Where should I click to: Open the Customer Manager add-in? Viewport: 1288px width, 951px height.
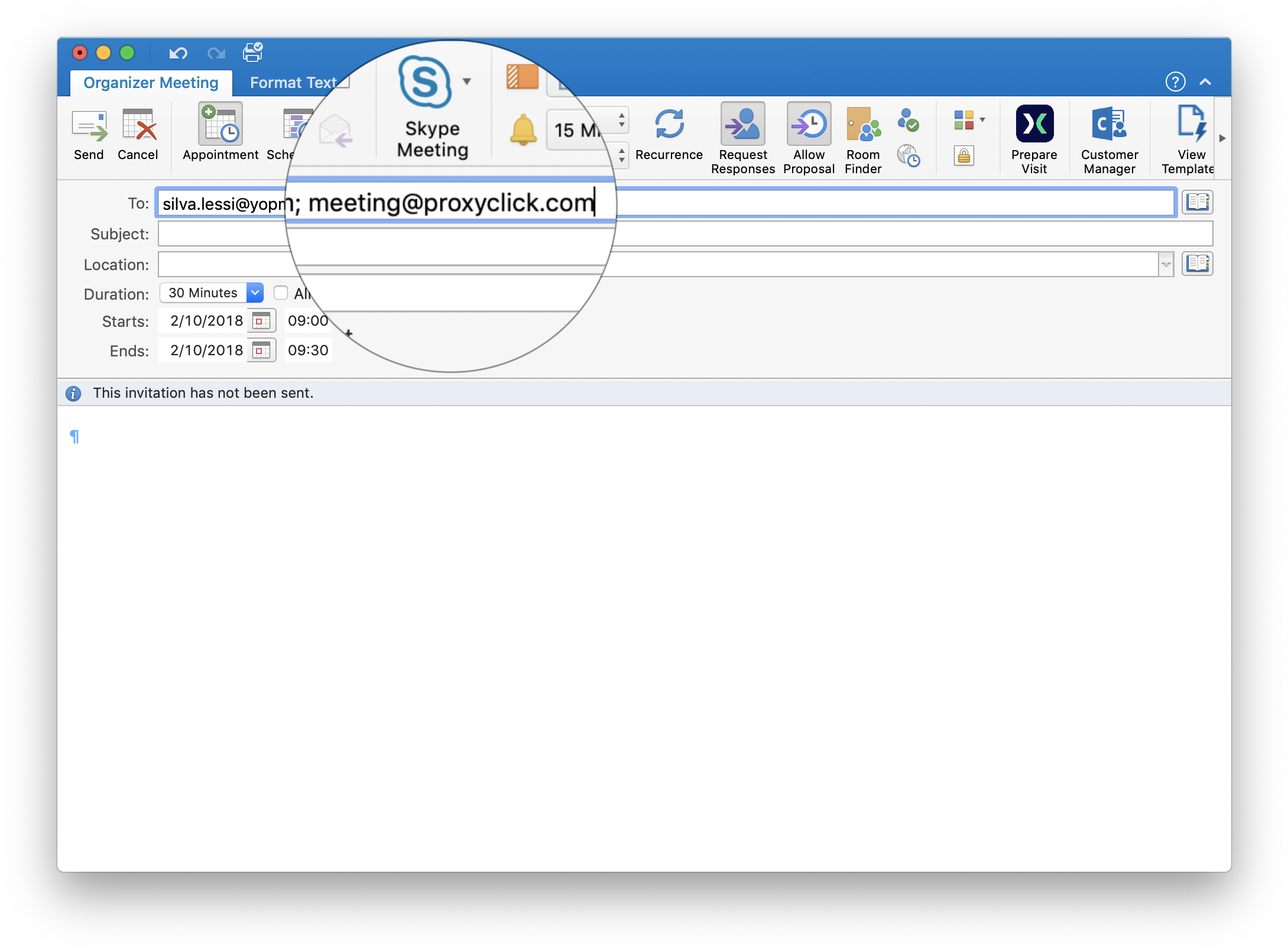tap(1109, 140)
